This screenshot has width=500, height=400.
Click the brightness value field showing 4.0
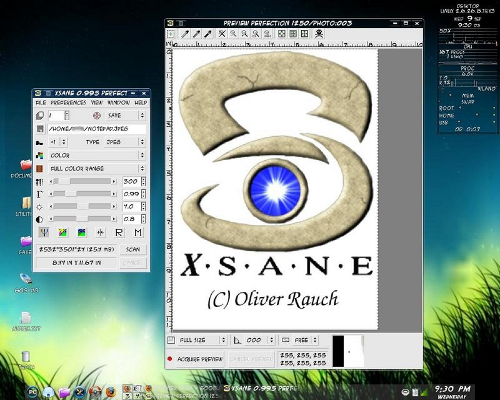click(131, 207)
